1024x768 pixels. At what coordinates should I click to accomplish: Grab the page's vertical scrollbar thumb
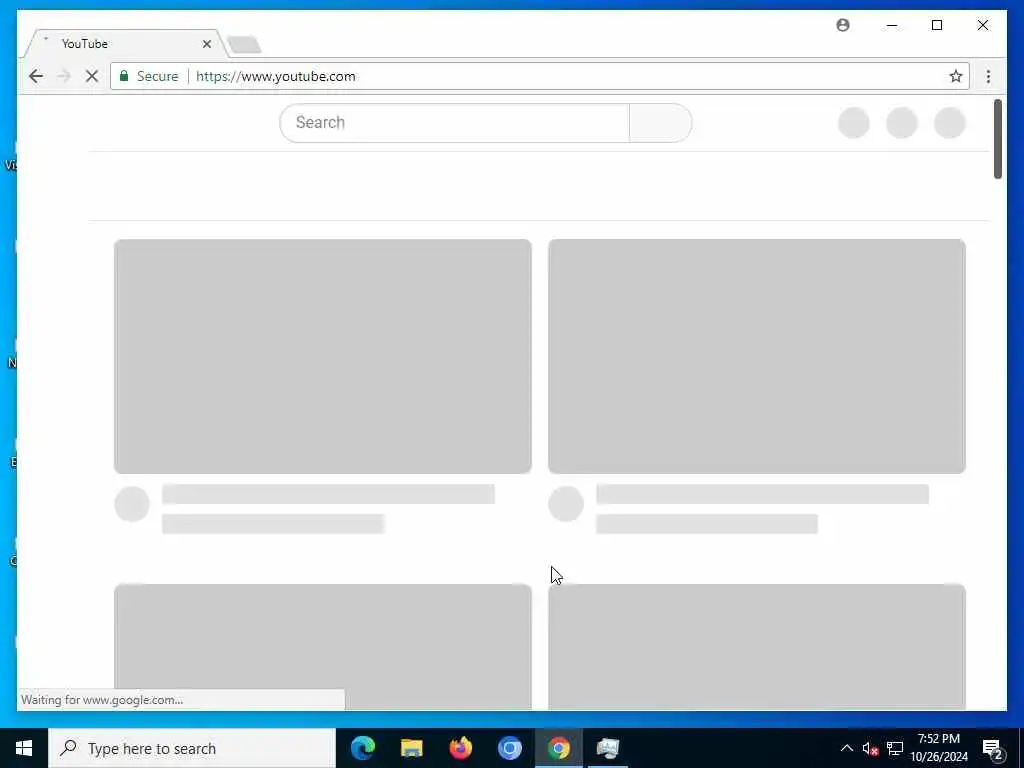click(x=997, y=138)
